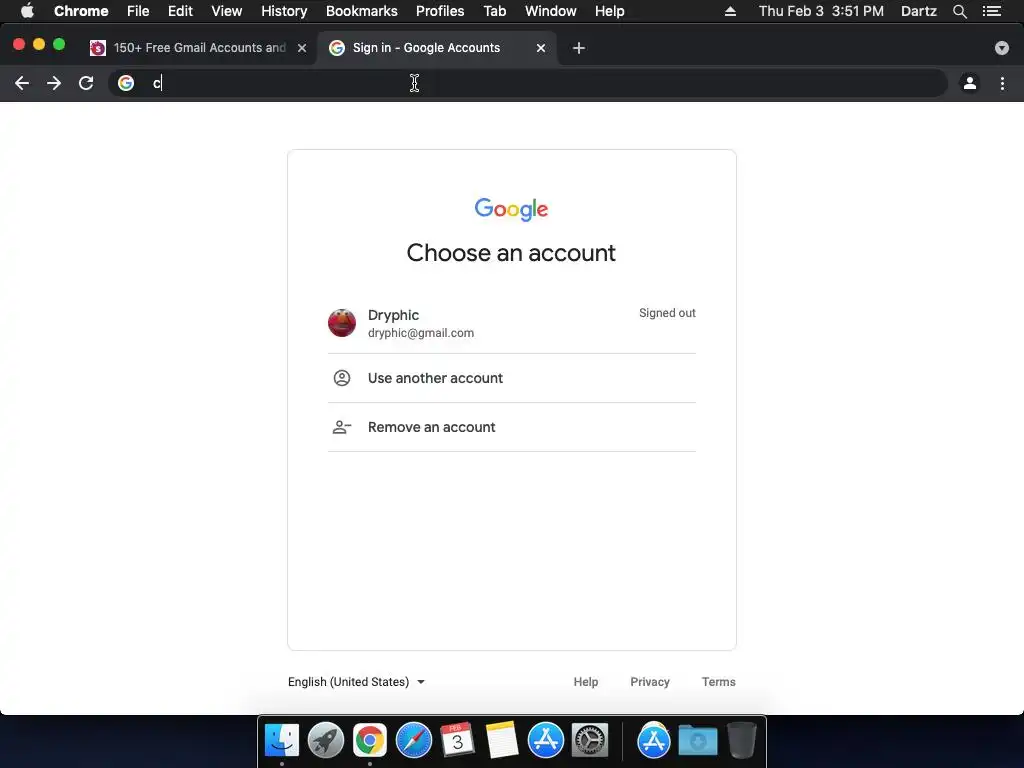The width and height of the screenshot is (1024, 768).
Task: Launch Safari from the Dock
Action: (x=413, y=741)
